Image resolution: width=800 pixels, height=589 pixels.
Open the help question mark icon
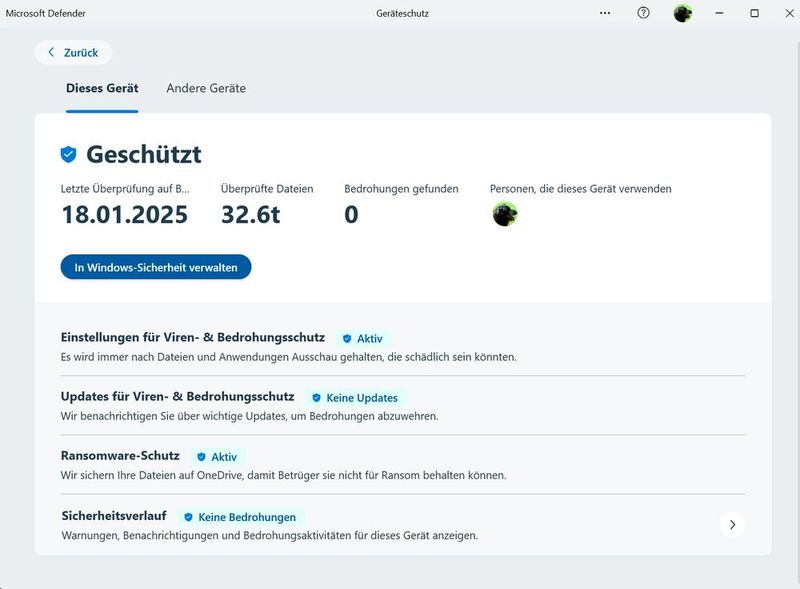(x=643, y=13)
